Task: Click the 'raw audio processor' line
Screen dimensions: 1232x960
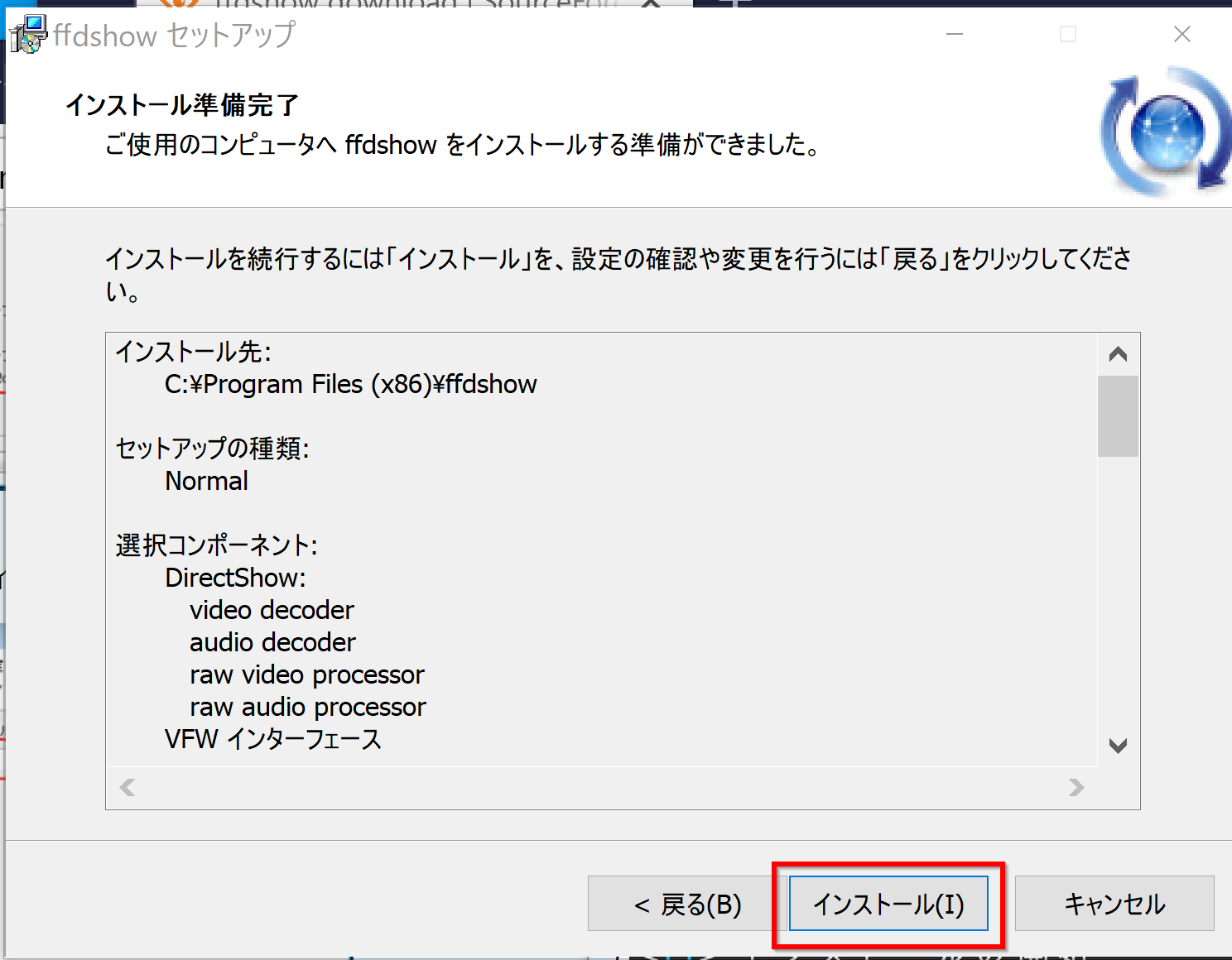Action: click(x=308, y=707)
